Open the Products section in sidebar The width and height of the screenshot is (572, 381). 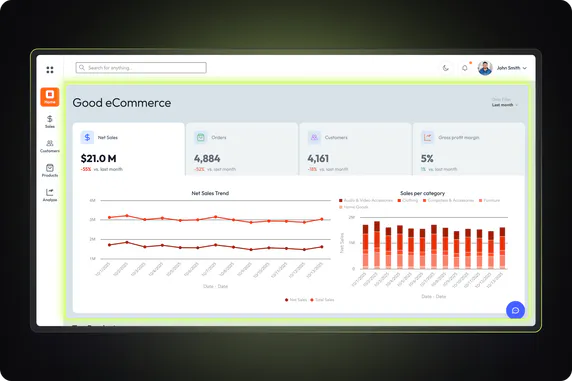(x=50, y=170)
